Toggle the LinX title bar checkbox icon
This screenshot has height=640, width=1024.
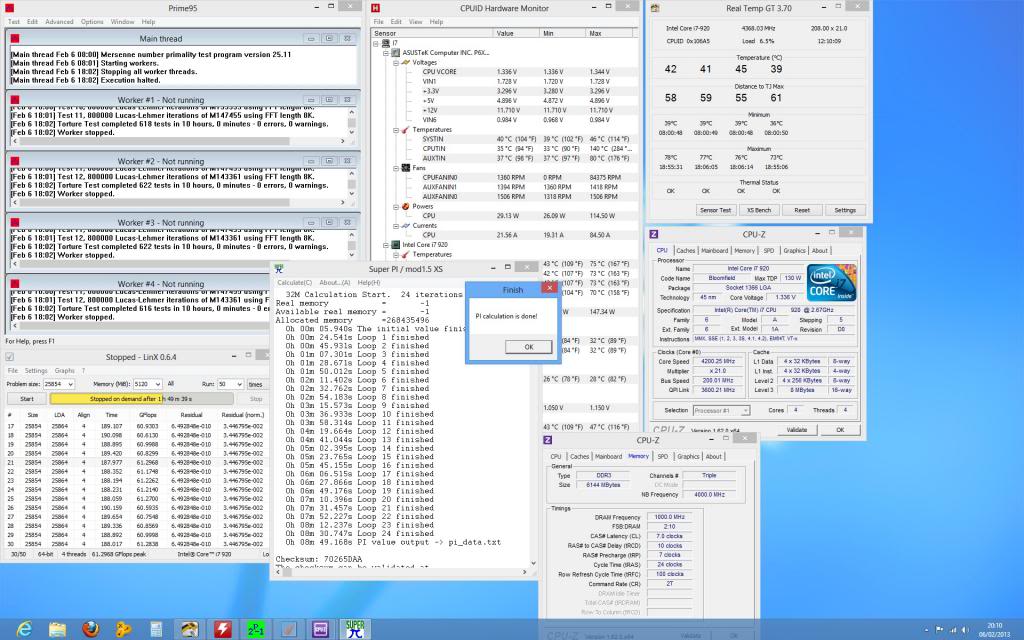(x=10, y=357)
